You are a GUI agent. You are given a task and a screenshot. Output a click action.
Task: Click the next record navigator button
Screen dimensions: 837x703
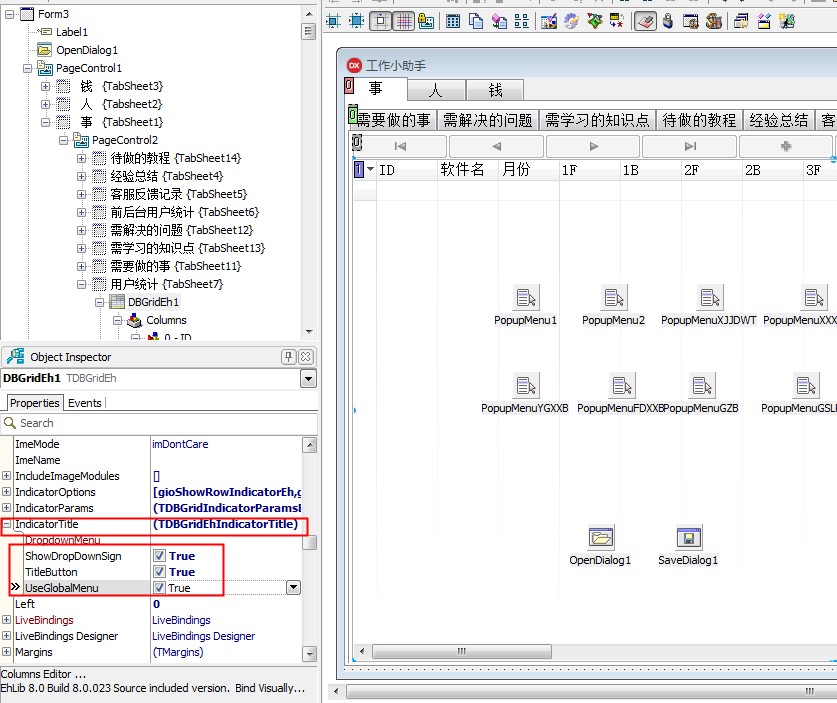(x=593, y=146)
